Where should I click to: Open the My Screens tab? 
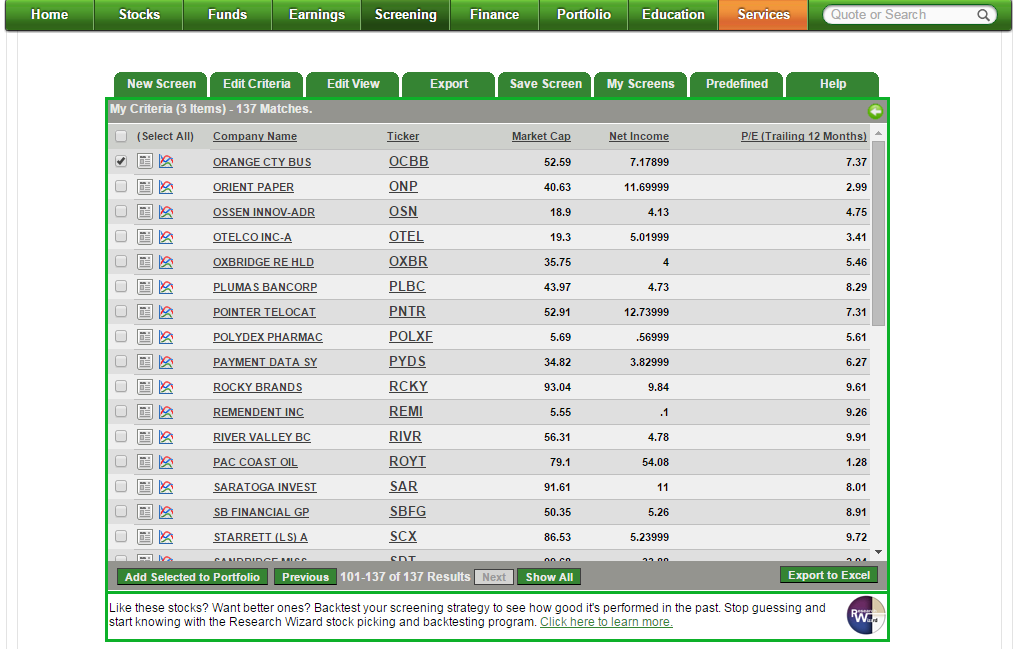(640, 84)
